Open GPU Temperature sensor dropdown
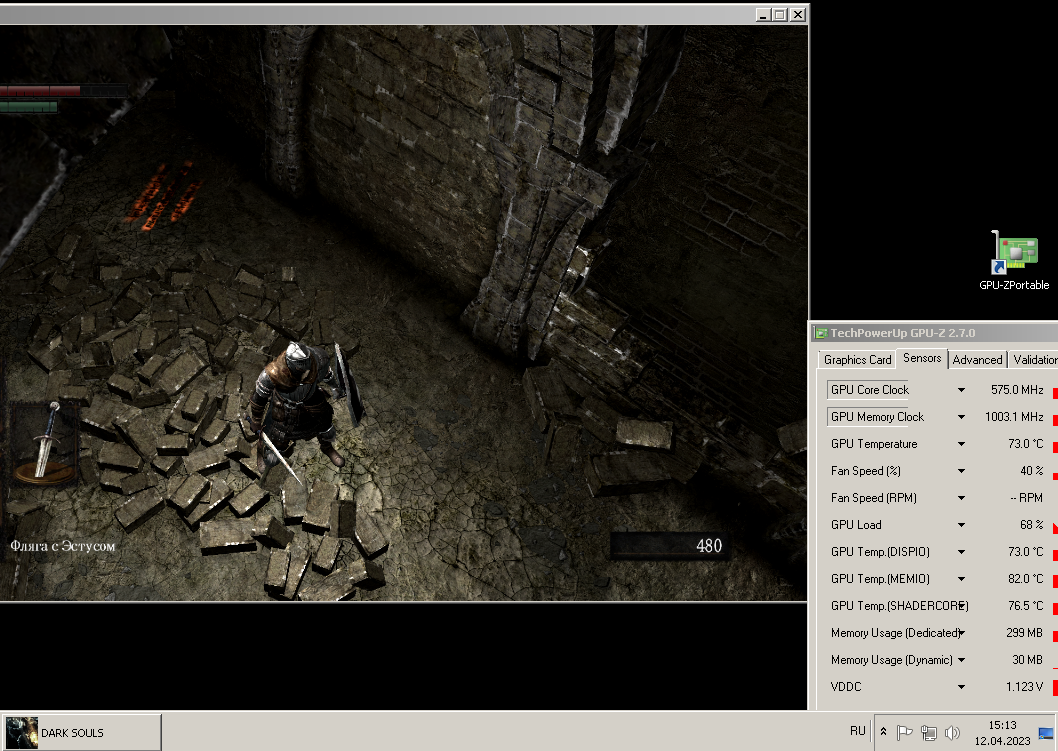This screenshot has width=1058, height=751. tap(961, 444)
